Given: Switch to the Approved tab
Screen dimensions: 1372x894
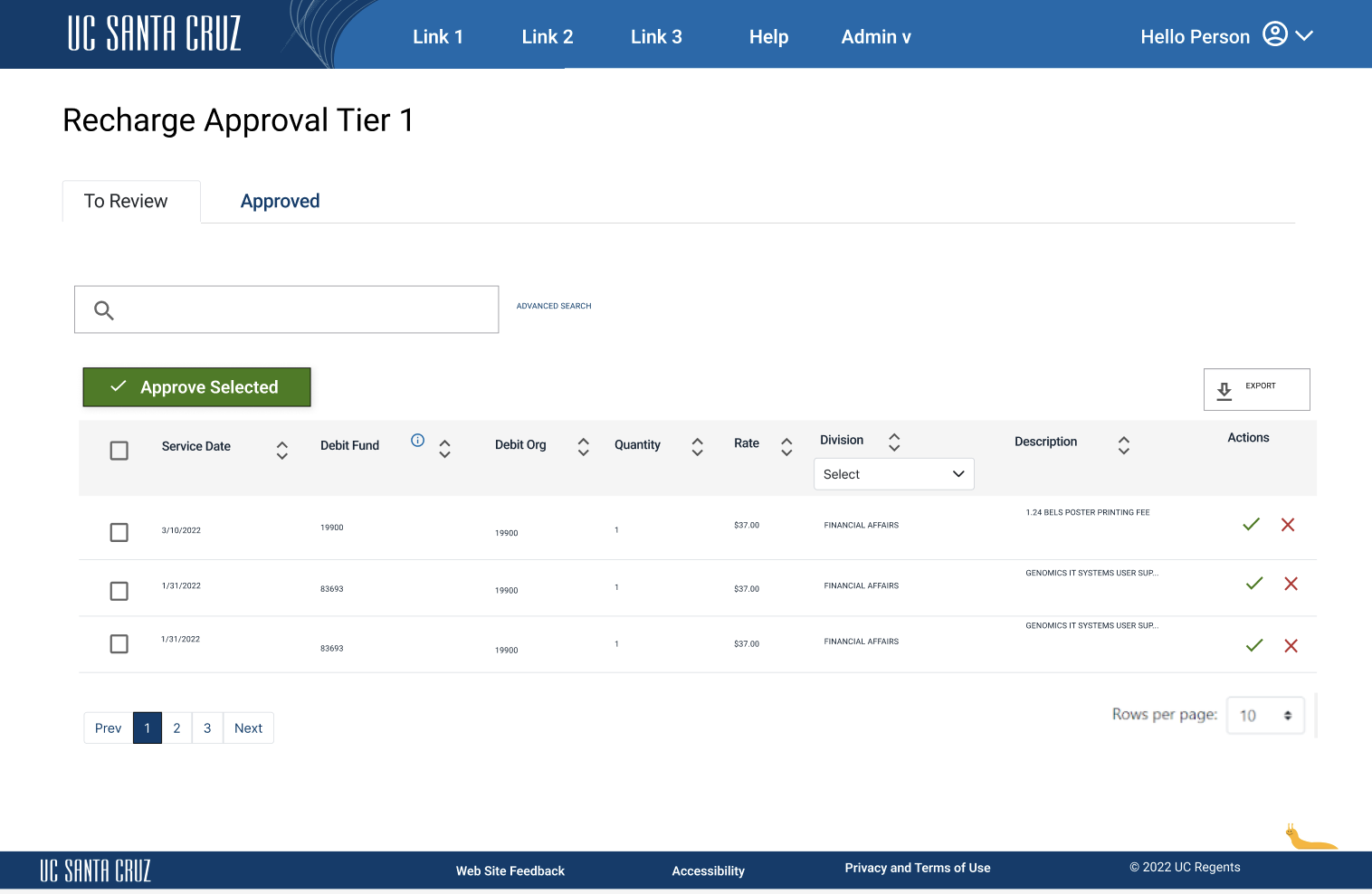Looking at the screenshot, I should point(280,201).
